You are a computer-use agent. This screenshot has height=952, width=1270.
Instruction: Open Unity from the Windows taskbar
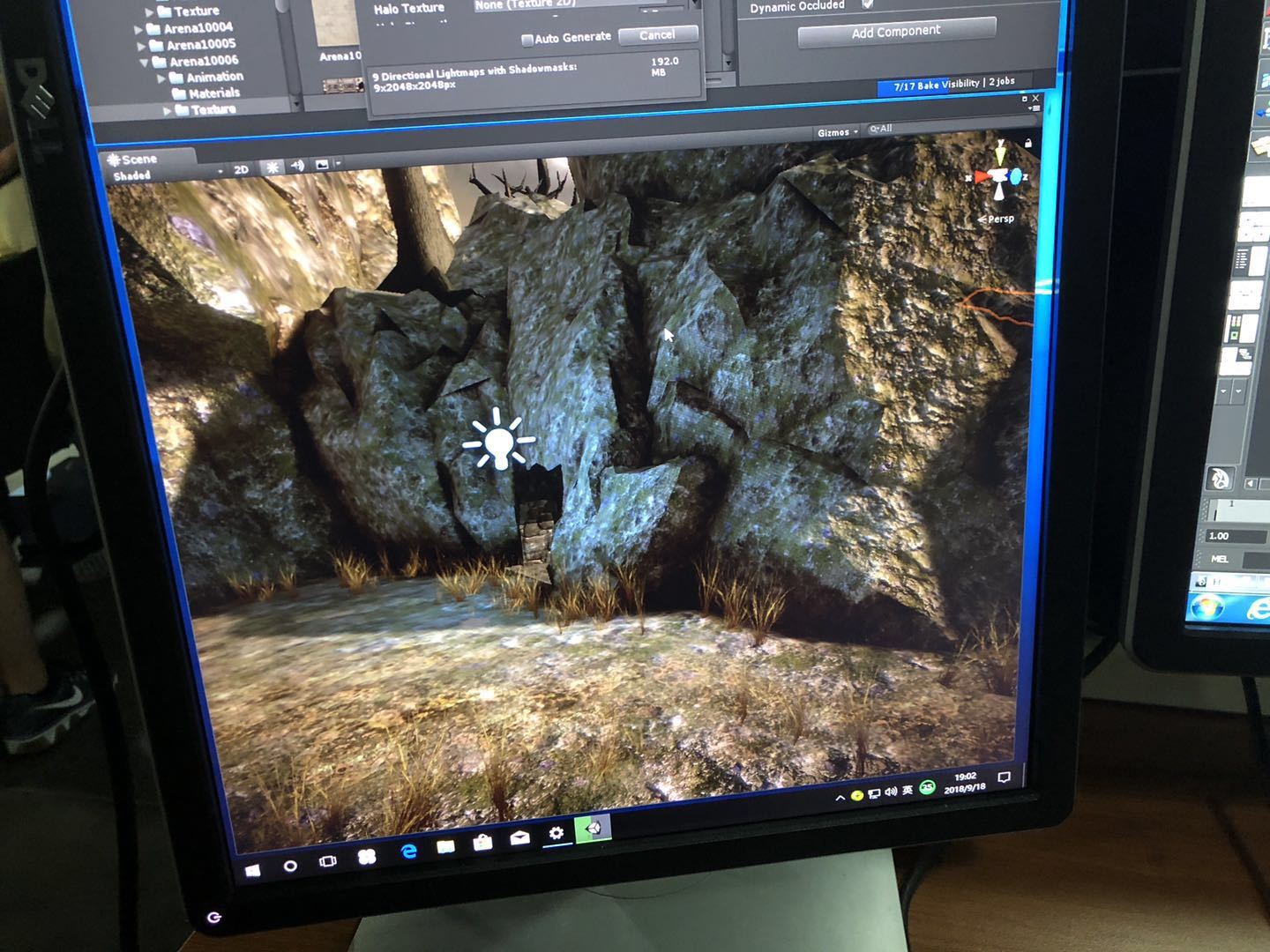point(593,829)
